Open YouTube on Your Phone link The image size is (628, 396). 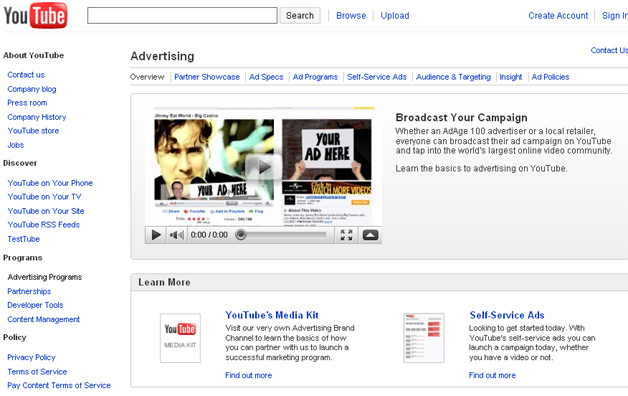[x=50, y=183]
